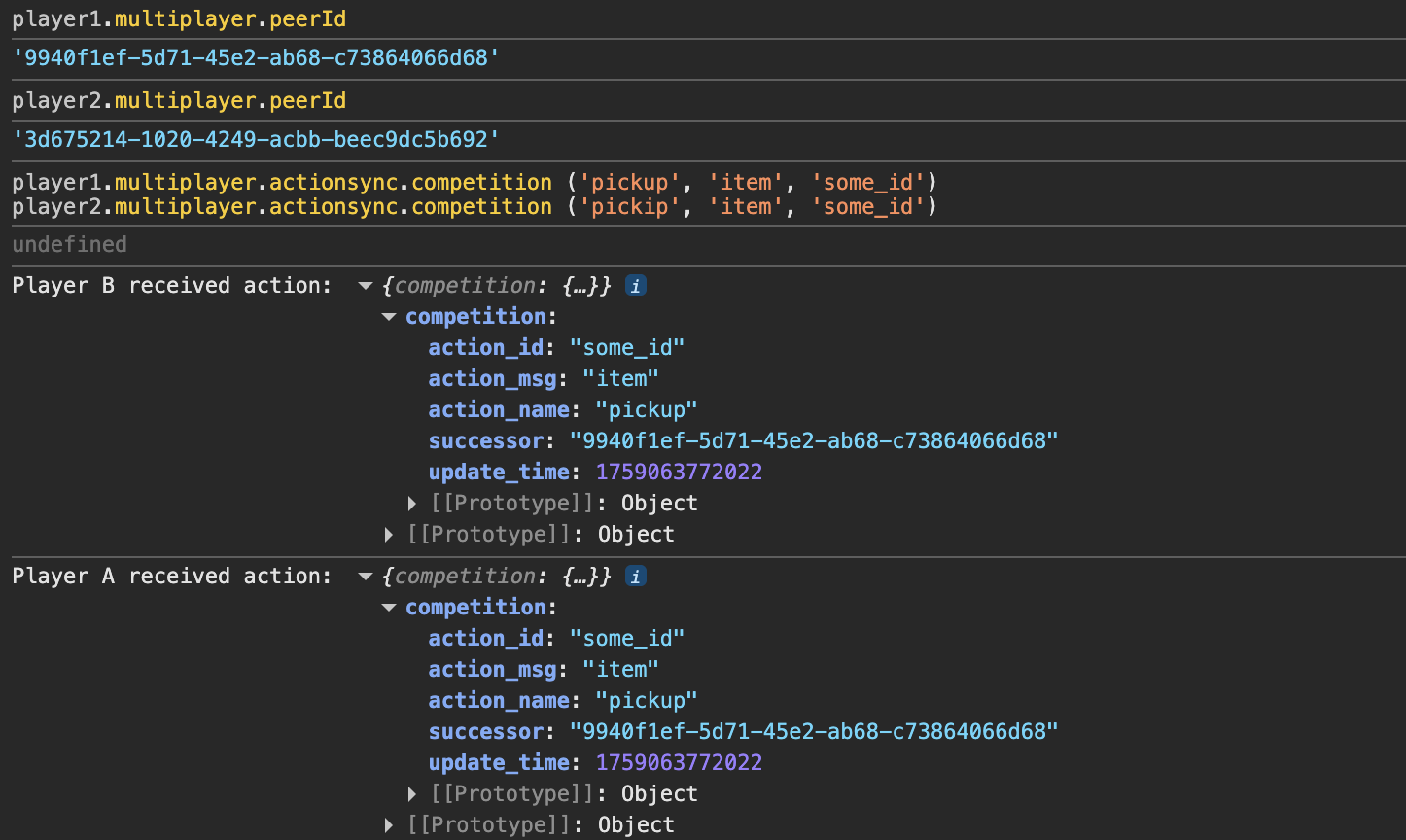
Task: Expand inner [[Prototype]] in Player A competition
Action: click(x=413, y=794)
